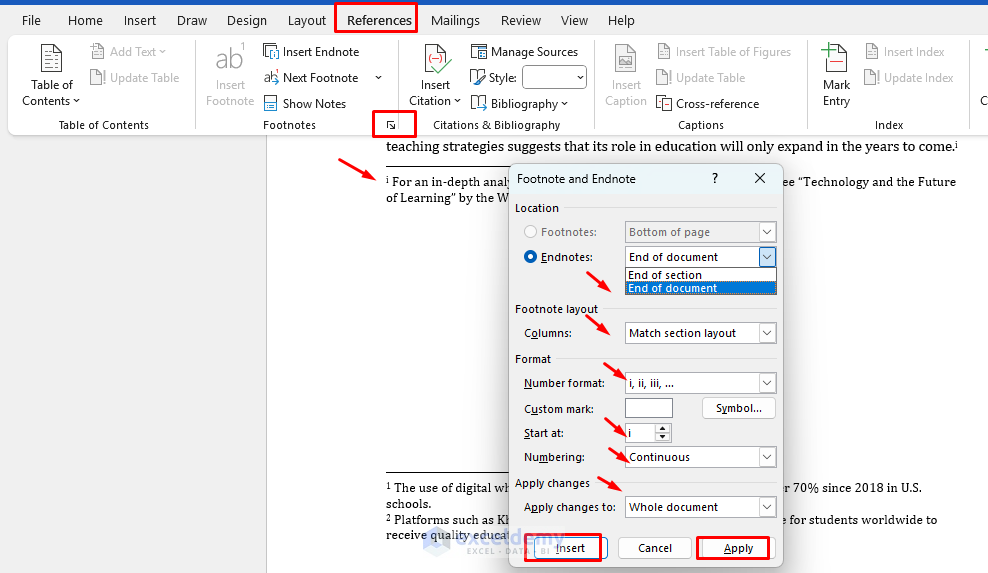Decrease the Start at spinner value
The height and width of the screenshot is (573, 988).
point(662,437)
